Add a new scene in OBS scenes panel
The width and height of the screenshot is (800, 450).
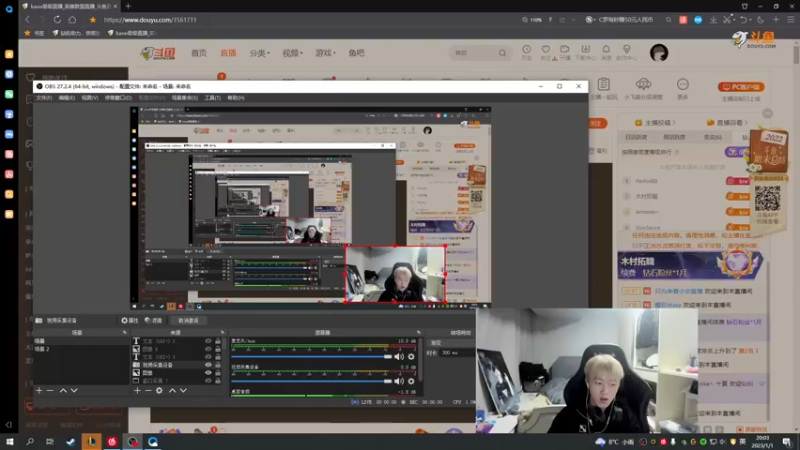pos(39,390)
